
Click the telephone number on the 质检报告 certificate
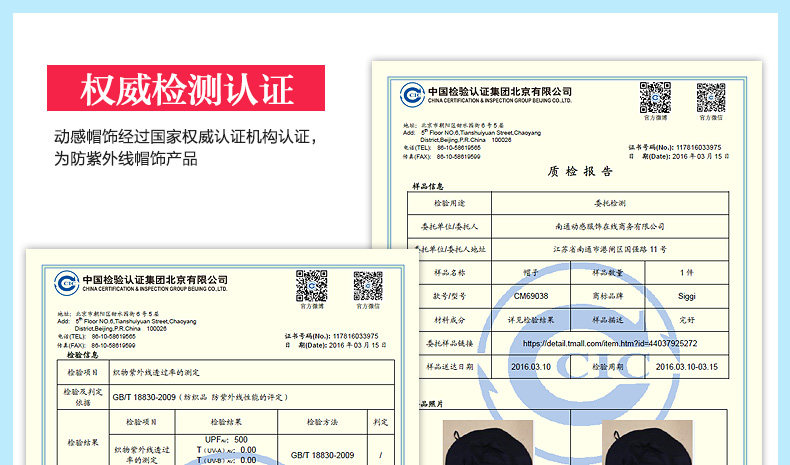tap(458, 148)
